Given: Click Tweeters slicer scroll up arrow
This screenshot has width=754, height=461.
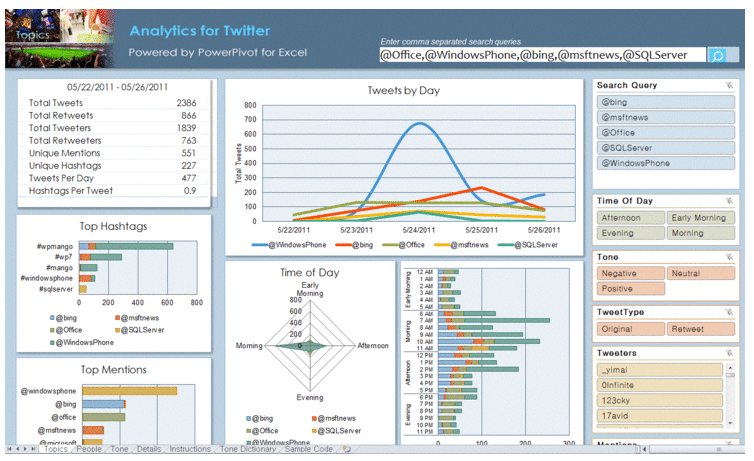Looking at the screenshot, I should (x=730, y=367).
